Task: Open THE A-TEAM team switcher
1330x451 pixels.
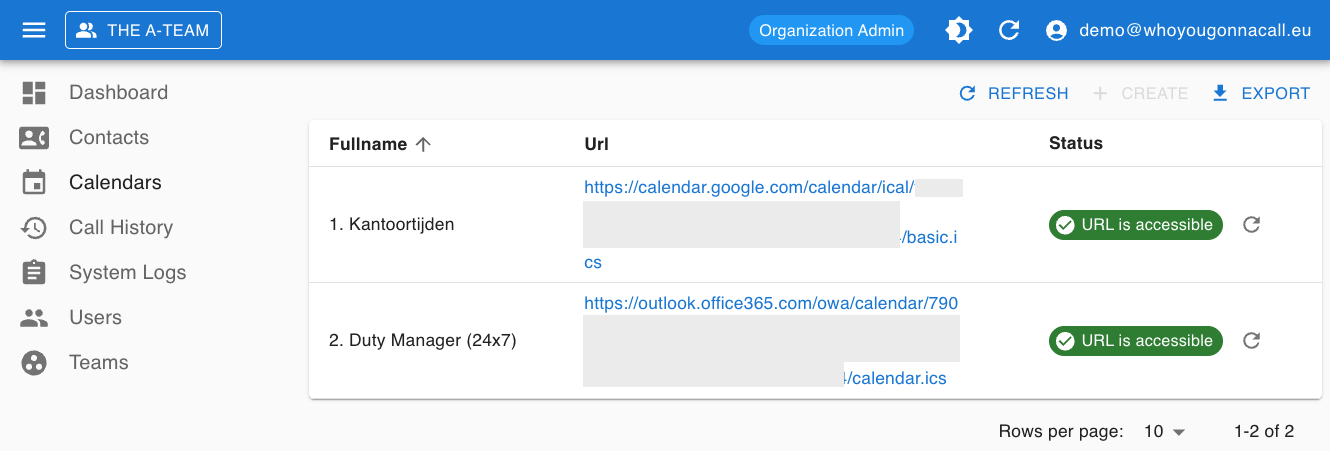Action: click(143, 30)
